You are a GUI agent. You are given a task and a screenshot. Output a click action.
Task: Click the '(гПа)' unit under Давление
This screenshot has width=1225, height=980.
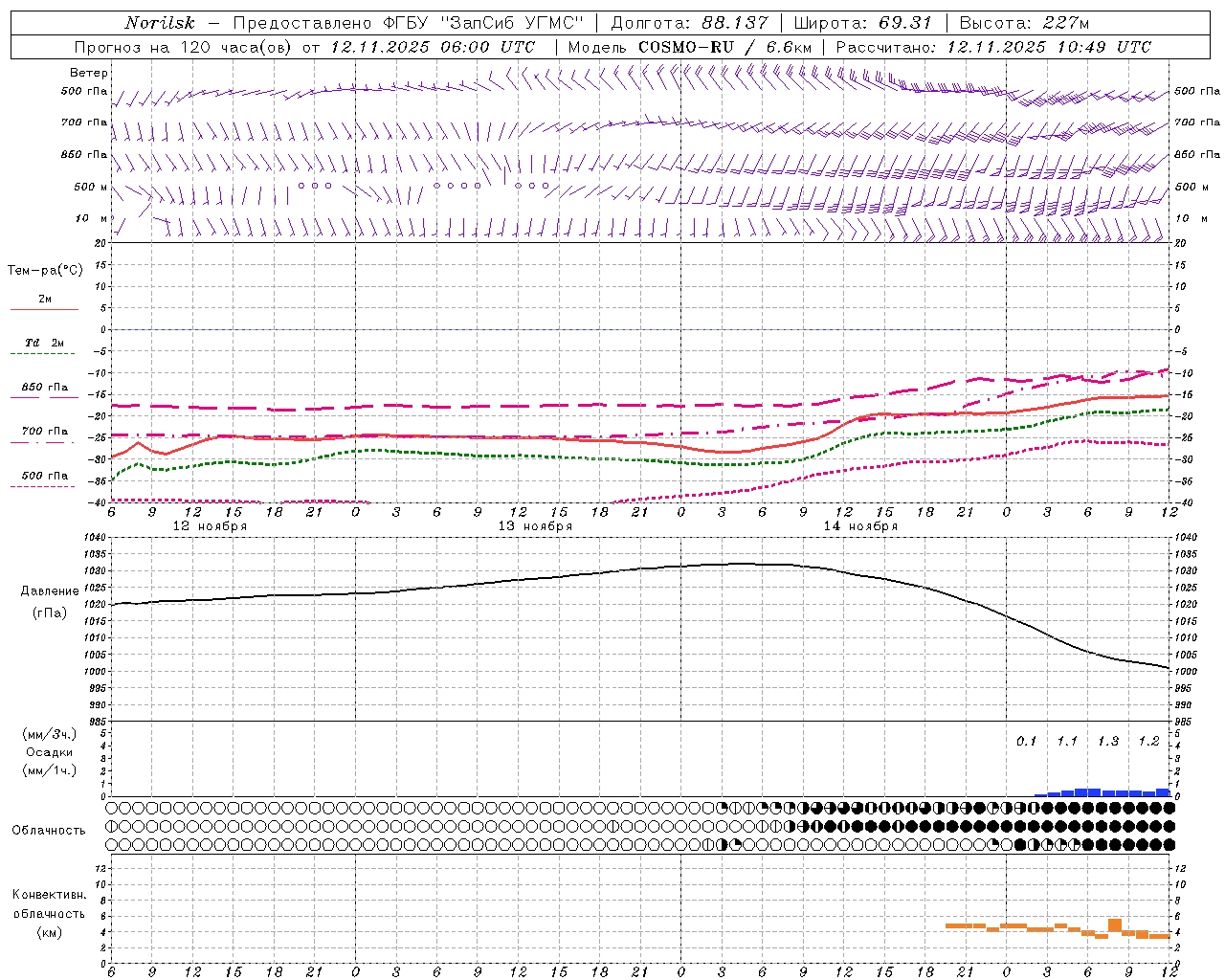click(49, 612)
